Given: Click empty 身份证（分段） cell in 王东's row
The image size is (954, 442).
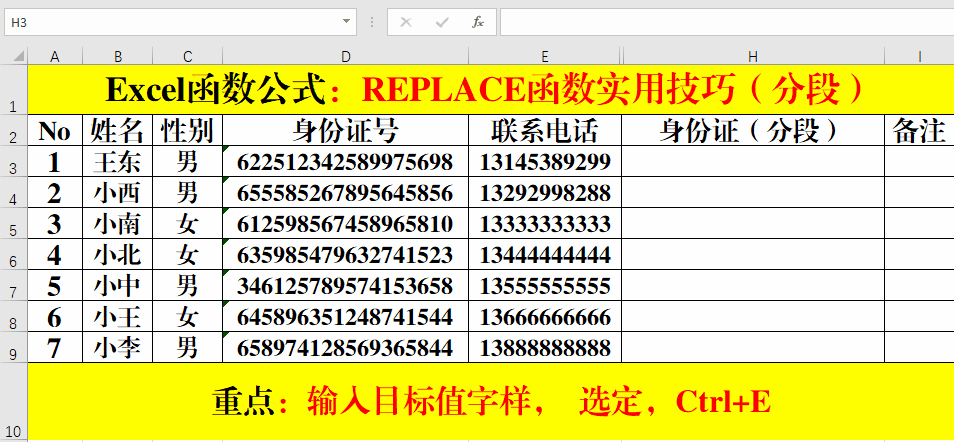Looking at the screenshot, I should [x=753, y=161].
